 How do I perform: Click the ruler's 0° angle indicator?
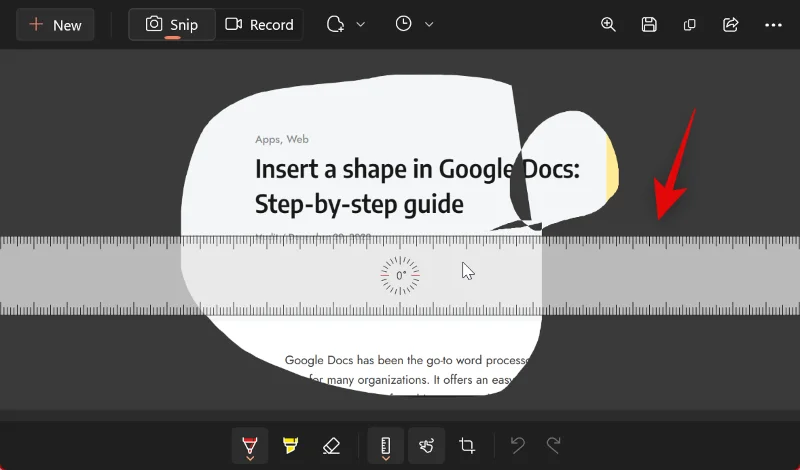click(x=401, y=275)
